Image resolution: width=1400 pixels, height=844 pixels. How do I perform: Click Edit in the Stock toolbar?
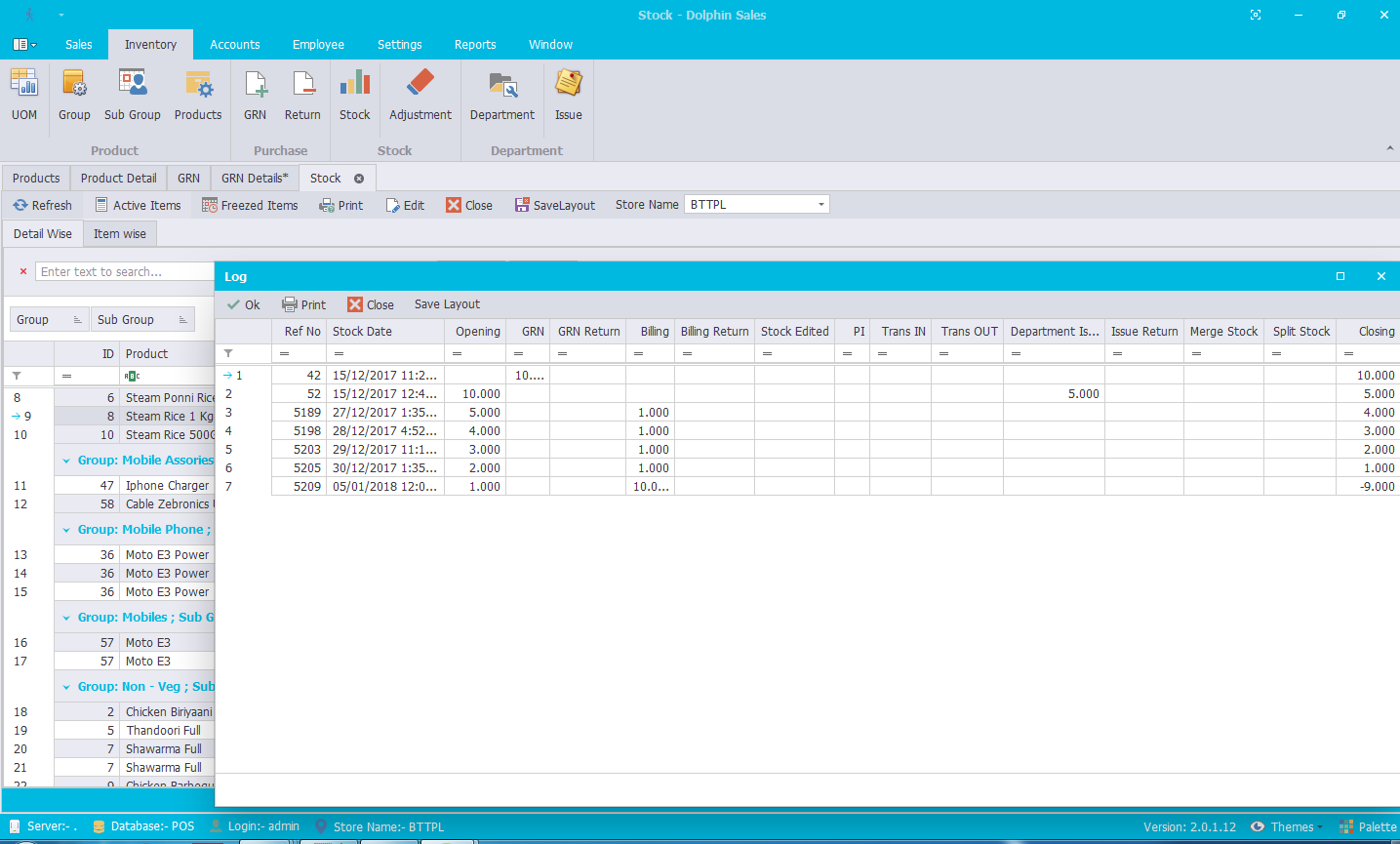[x=405, y=205]
